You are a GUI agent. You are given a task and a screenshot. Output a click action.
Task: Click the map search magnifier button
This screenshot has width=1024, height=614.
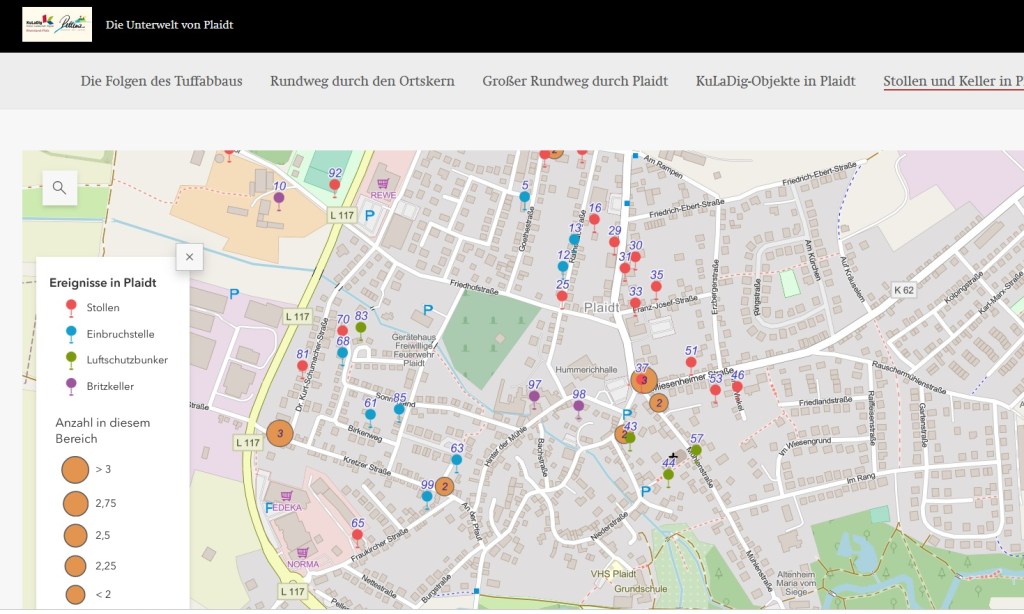(x=59, y=187)
